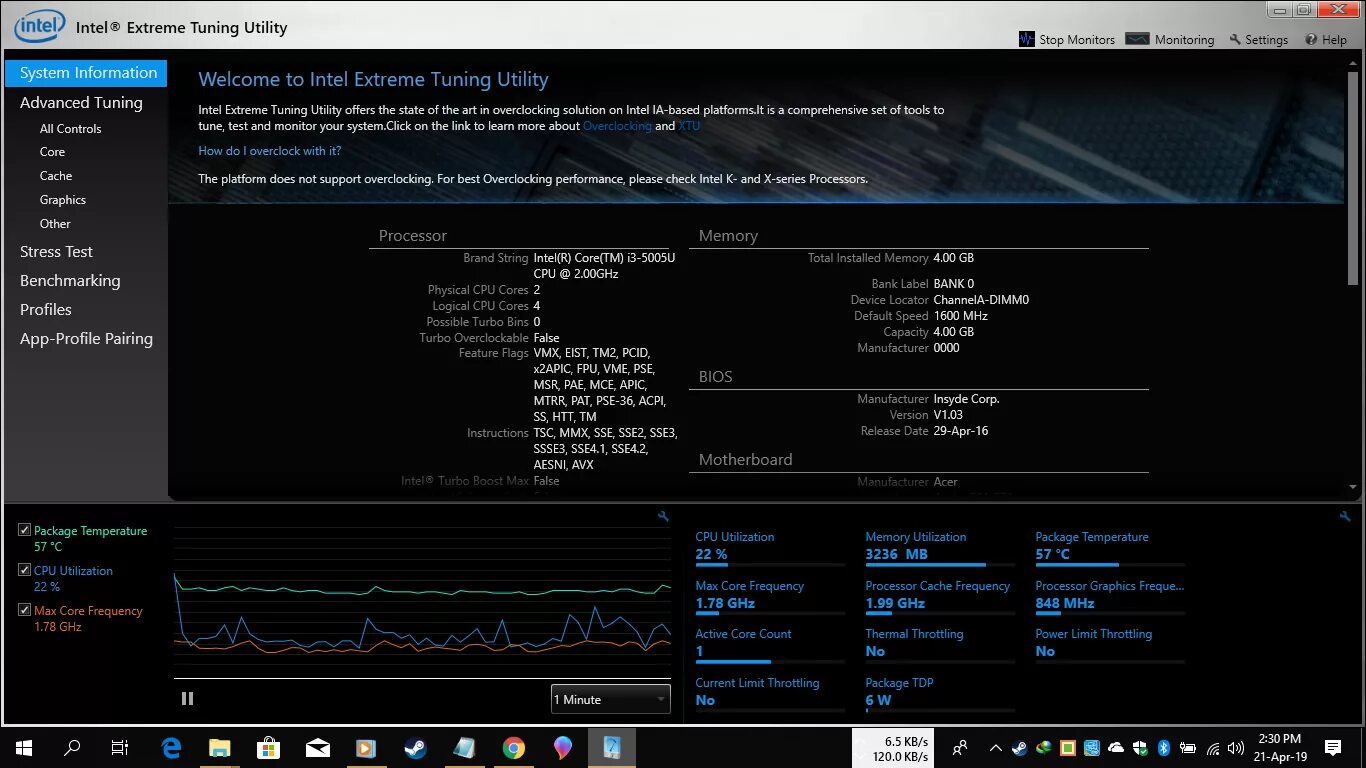1366x768 pixels.
Task: Click Intel XTU taskbar icon
Action: 611,748
